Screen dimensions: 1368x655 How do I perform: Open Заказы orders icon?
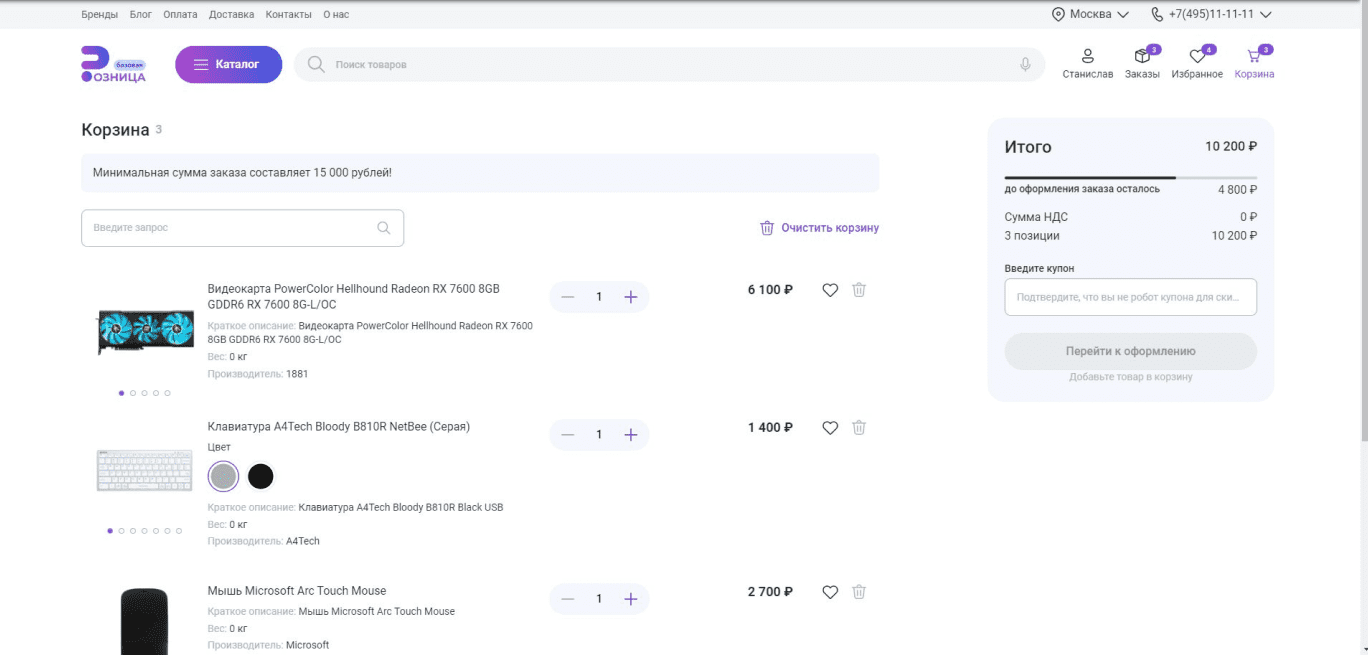point(1142,56)
